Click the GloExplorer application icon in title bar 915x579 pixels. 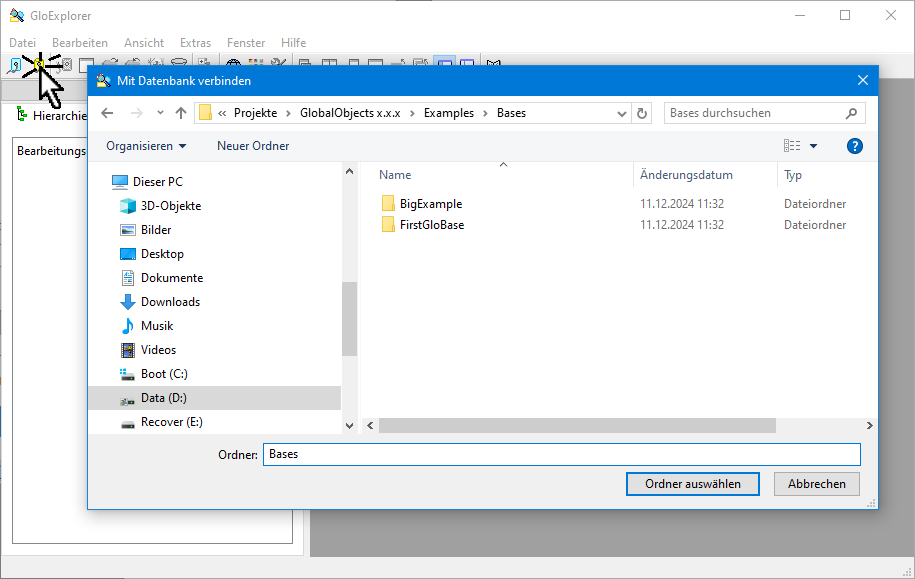pyautogui.click(x=17, y=16)
